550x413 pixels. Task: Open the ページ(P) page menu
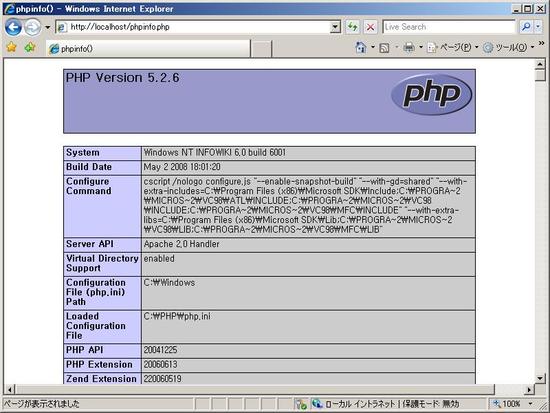(x=452, y=47)
